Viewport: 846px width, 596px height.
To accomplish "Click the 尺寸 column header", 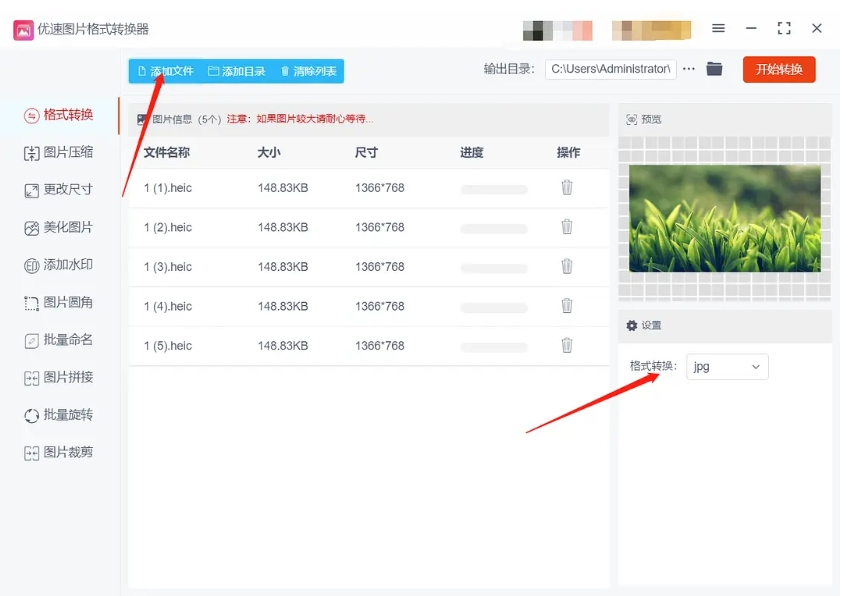I will 366,153.
